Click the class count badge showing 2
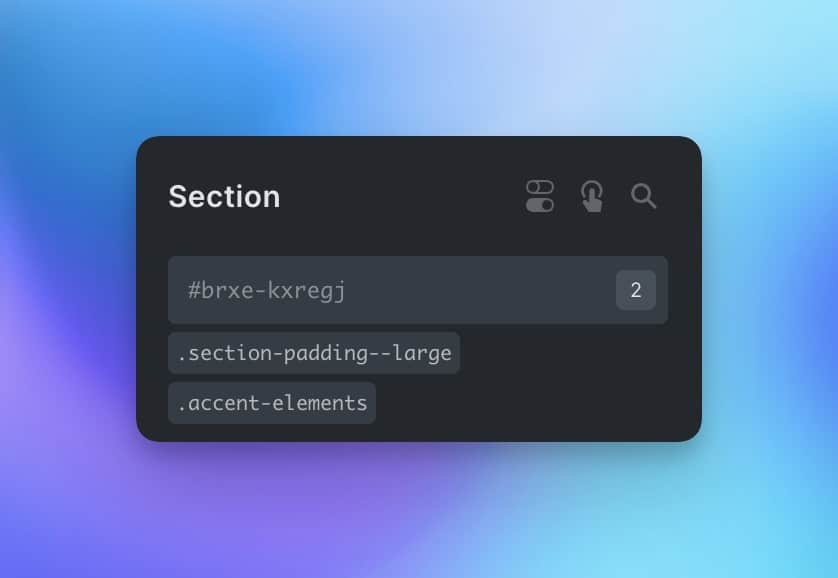 (x=635, y=290)
